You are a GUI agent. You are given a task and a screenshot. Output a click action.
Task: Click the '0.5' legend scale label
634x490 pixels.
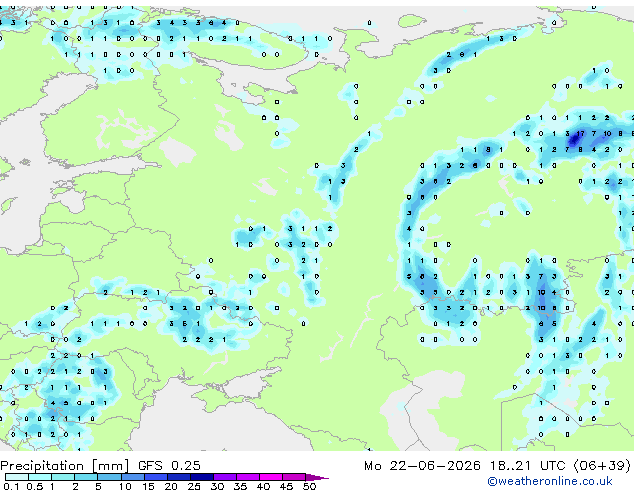point(35,486)
